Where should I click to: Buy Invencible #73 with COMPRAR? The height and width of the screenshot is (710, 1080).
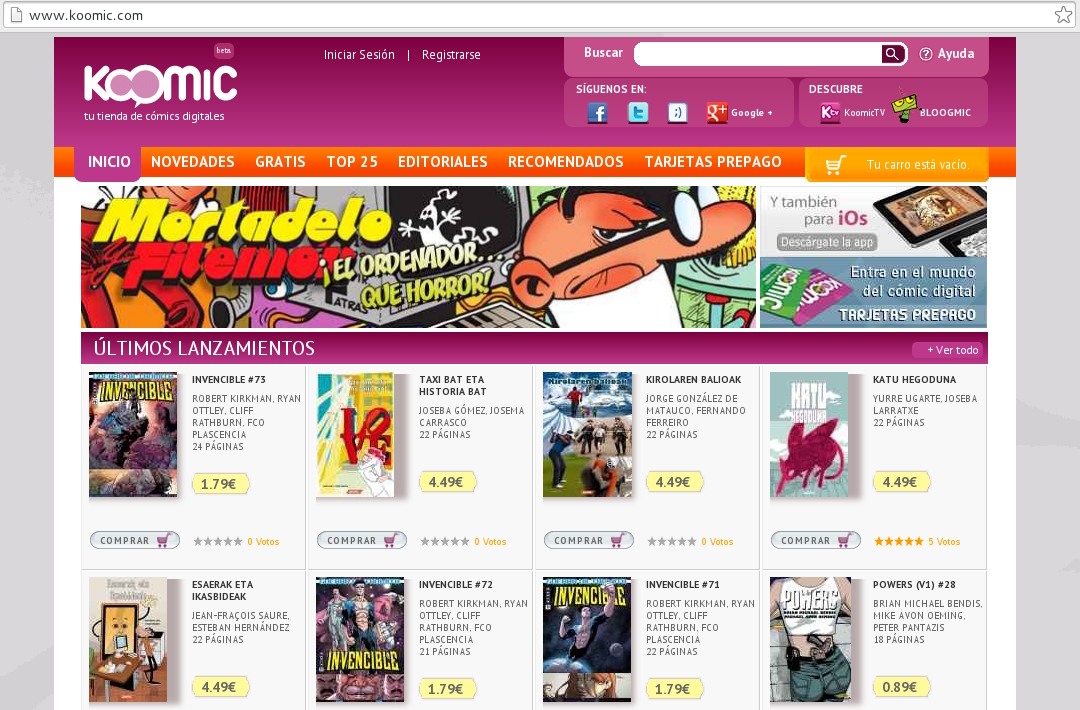(x=135, y=541)
